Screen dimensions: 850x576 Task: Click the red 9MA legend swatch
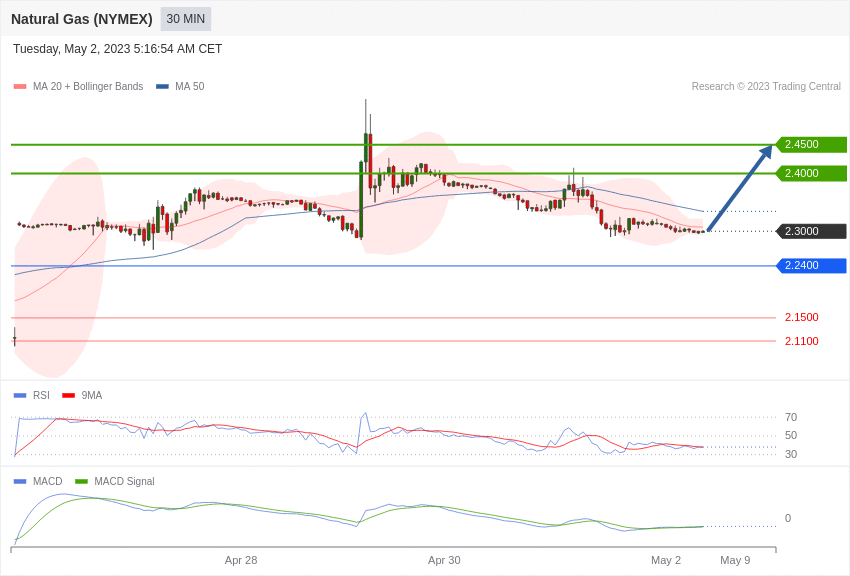tap(69, 396)
